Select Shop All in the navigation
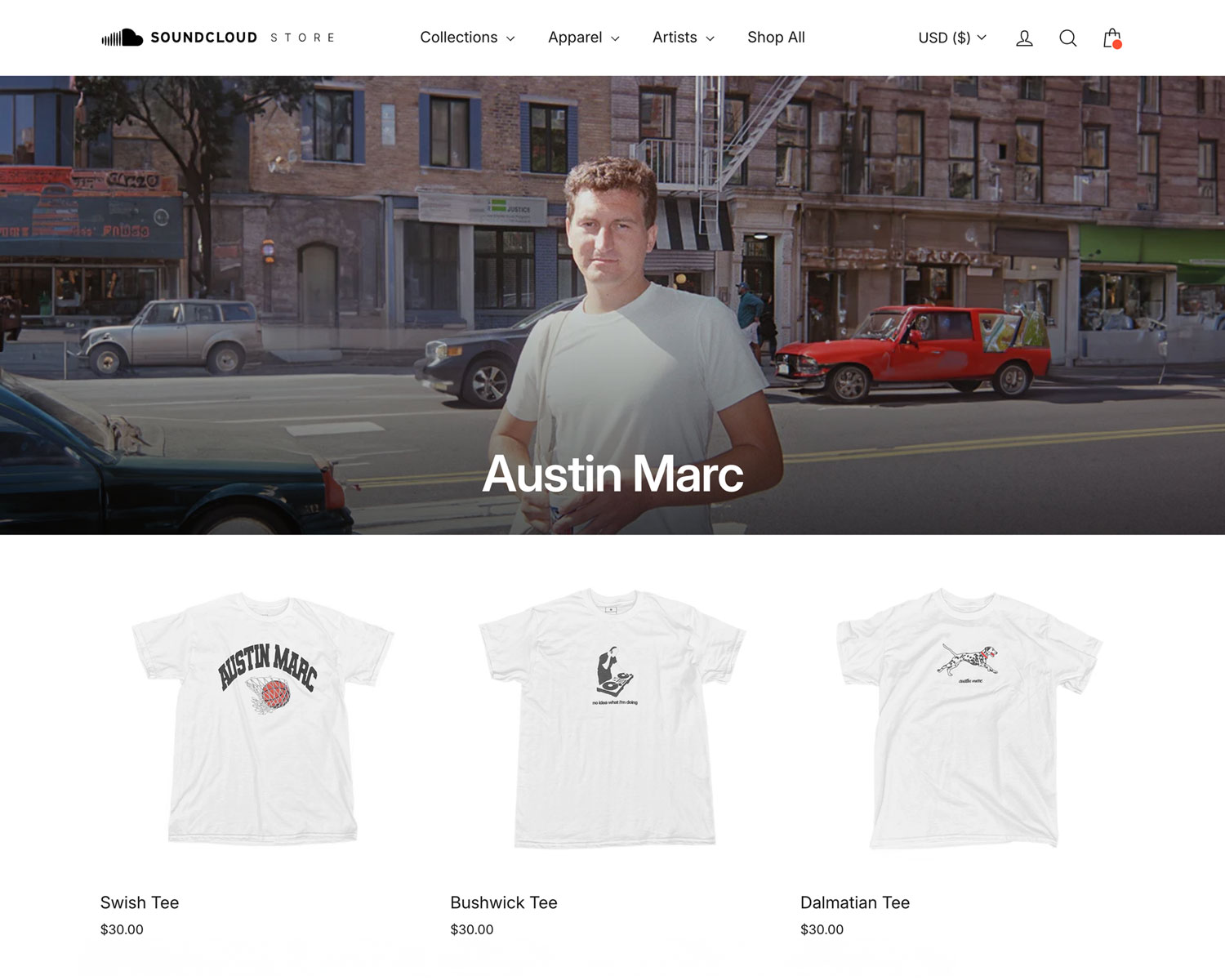Viewport: 1225px width, 980px height. coord(775,38)
